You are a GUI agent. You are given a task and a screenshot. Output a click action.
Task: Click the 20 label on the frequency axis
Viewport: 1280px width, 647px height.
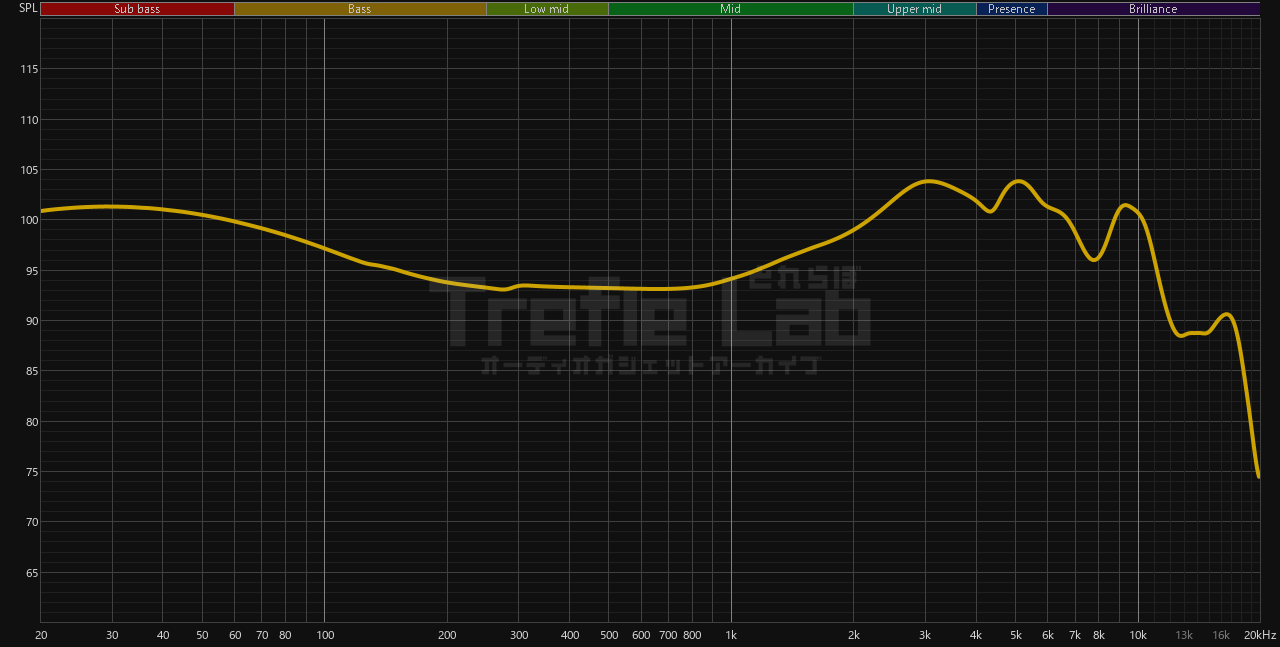click(x=41, y=635)
